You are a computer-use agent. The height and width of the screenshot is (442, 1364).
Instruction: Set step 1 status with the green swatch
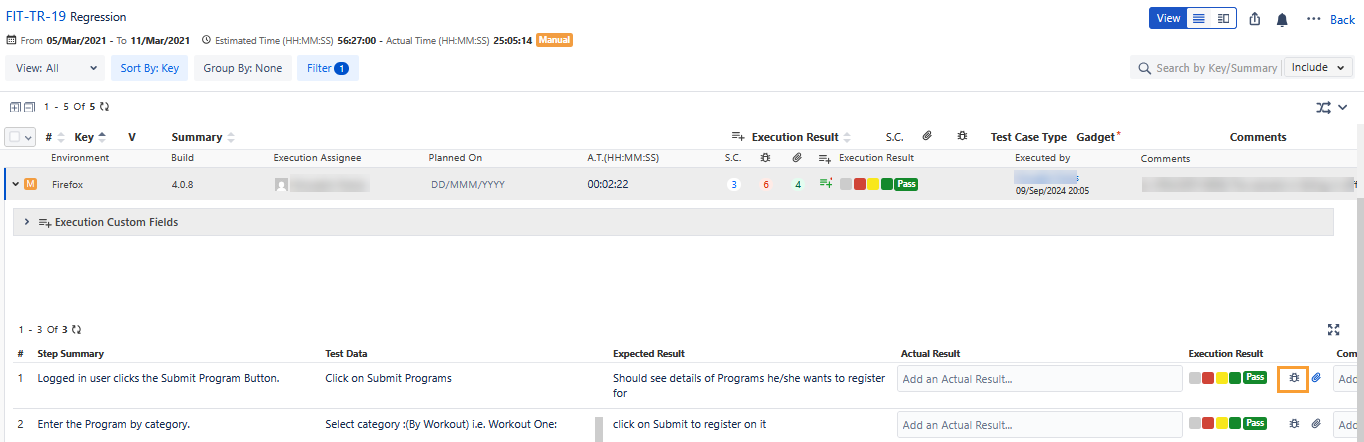pyautogui.click(x=1235, y=378)
